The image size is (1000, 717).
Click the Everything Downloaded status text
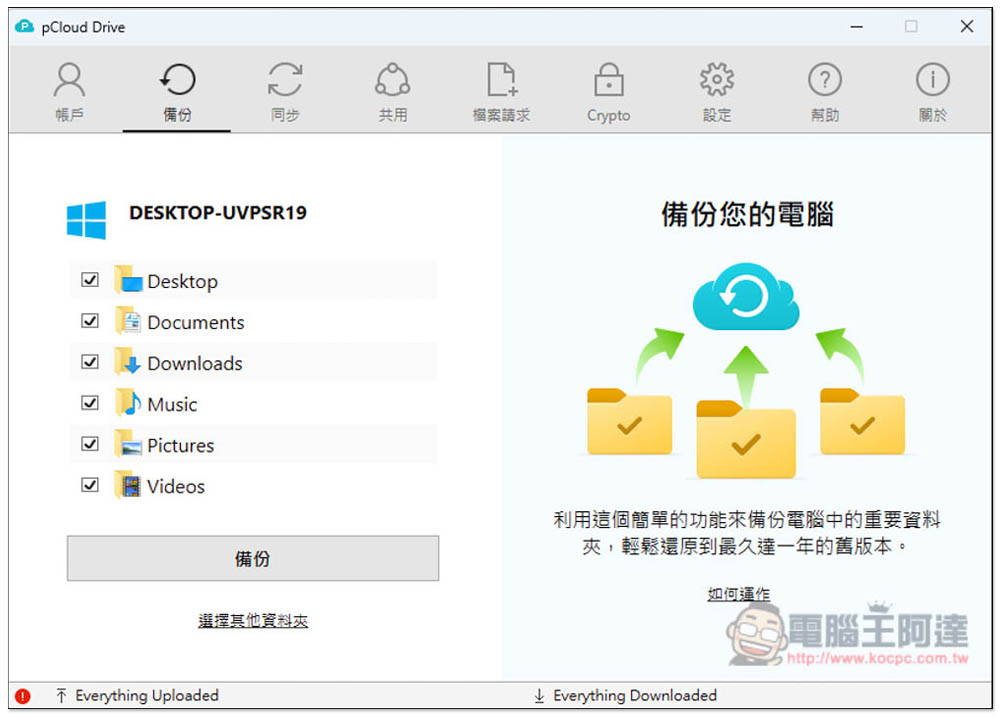click(635, 695)
